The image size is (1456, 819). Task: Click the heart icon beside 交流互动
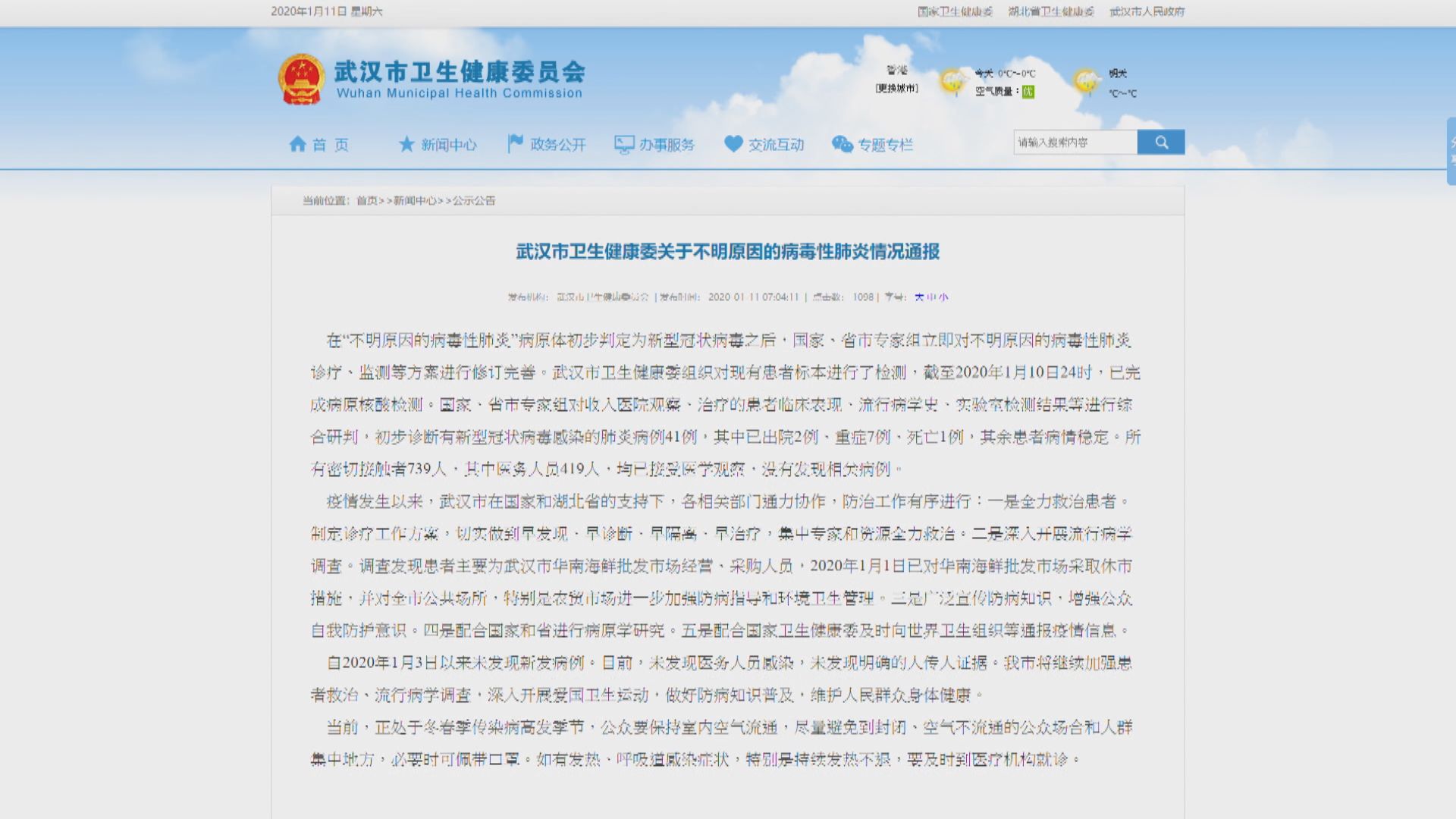pyautogui.click(x=733, y=143)
